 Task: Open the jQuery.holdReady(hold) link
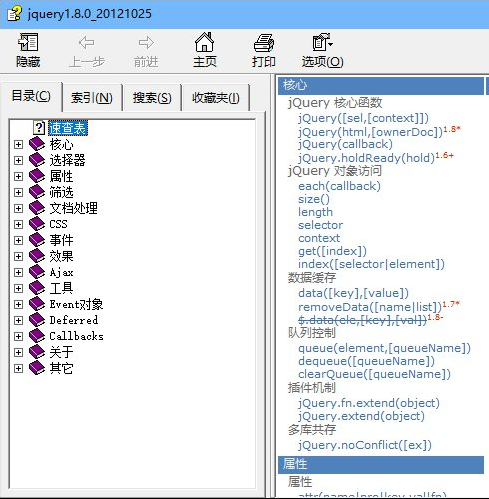click(366, 158)
